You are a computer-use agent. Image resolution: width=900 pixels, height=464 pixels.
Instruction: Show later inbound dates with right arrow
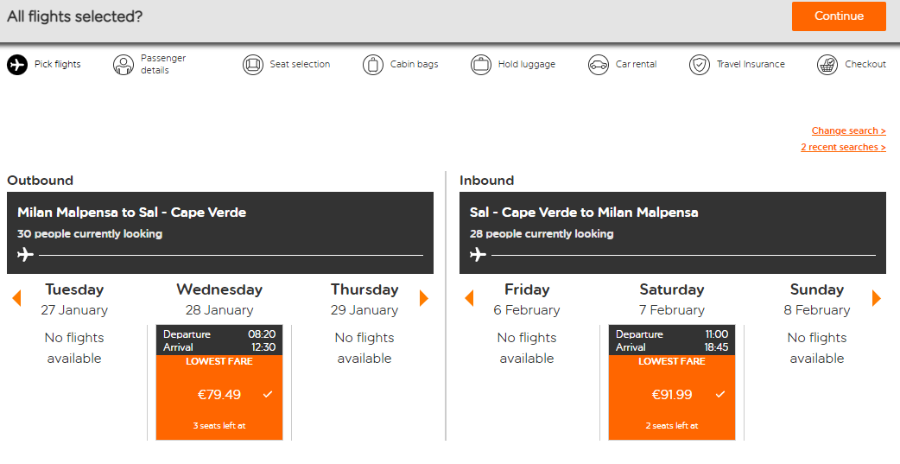876,298
